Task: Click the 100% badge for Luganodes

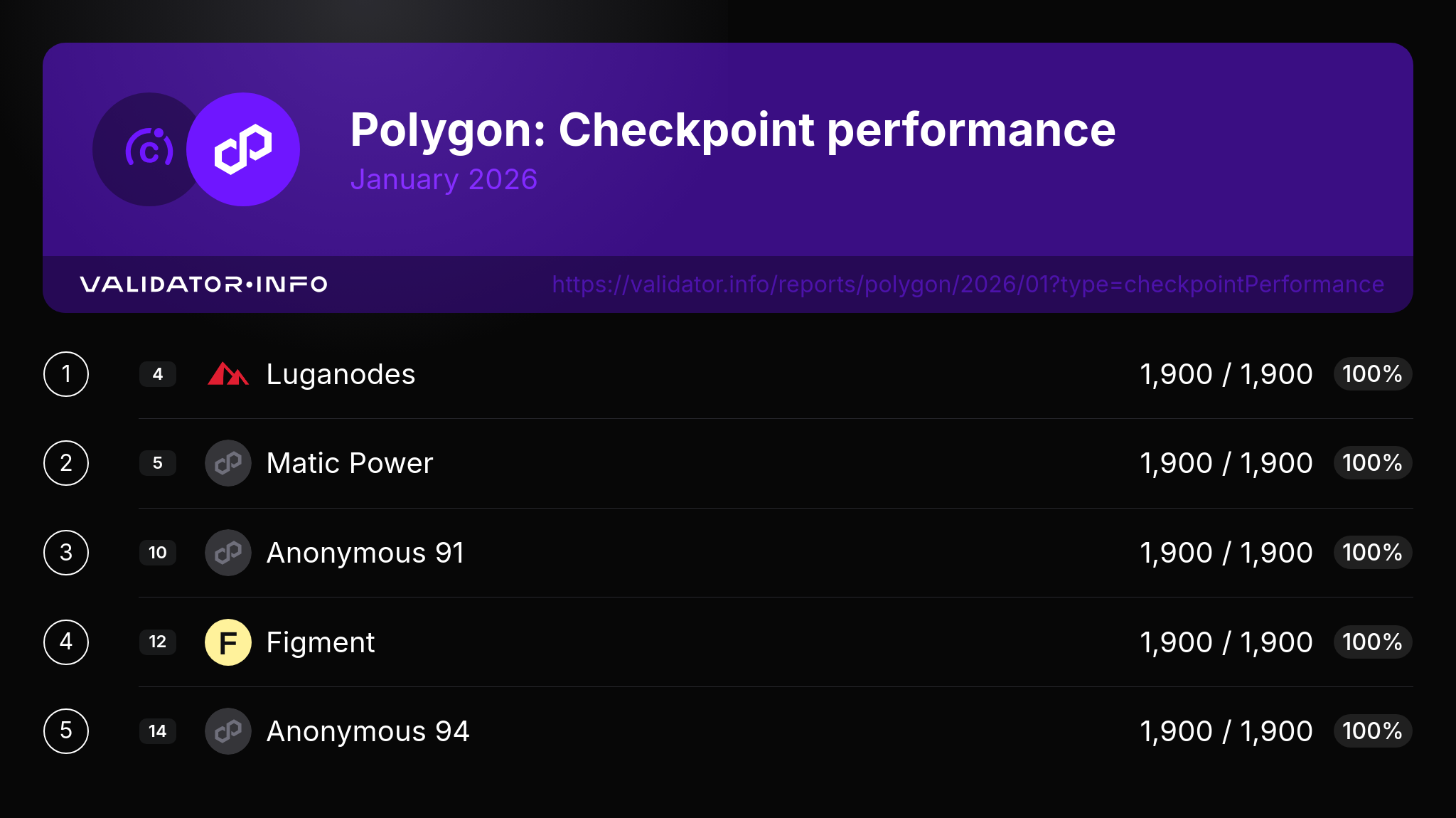Action: click(x=1372, y=374)
